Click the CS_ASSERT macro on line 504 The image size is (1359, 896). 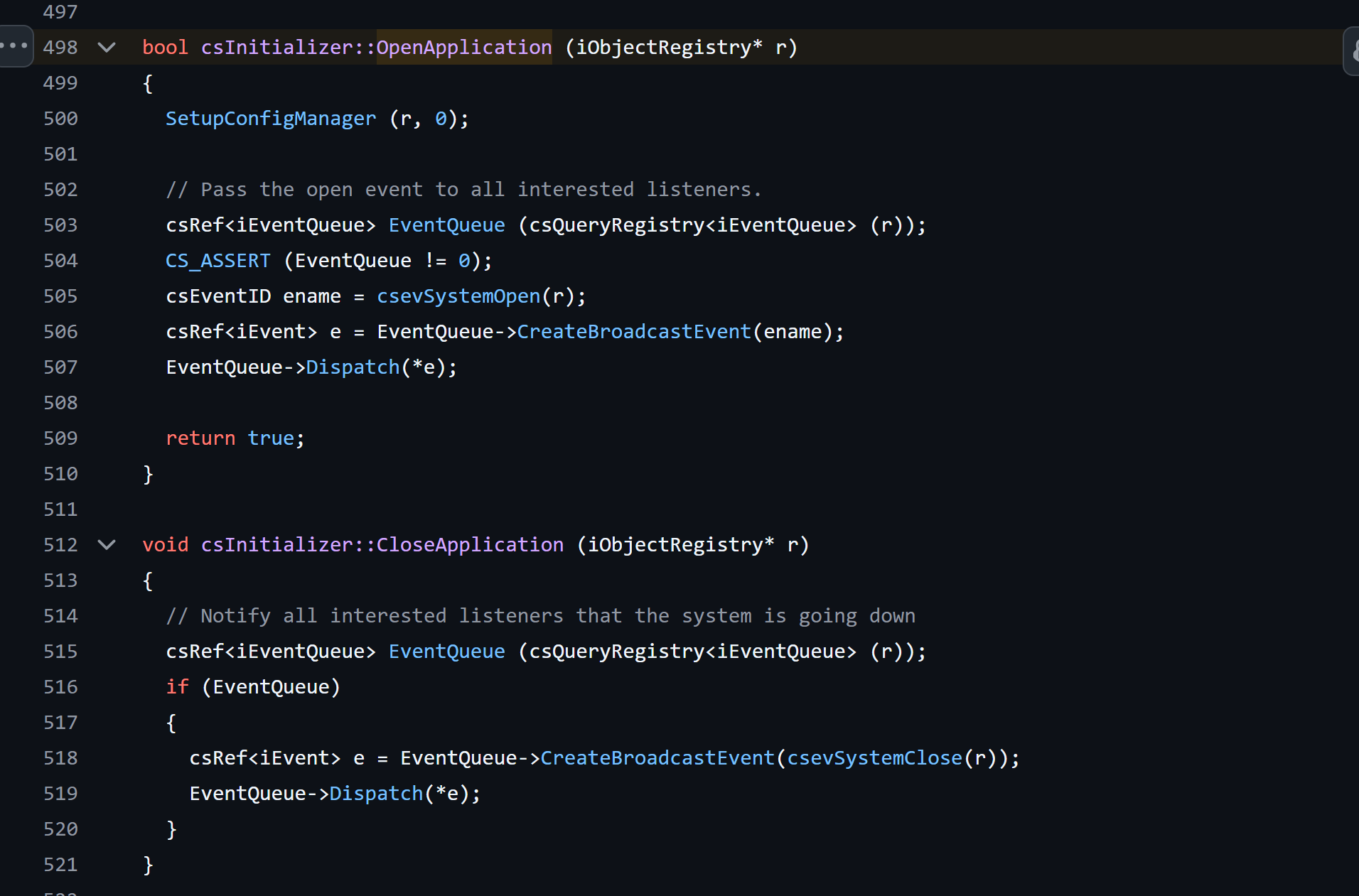click(217, 261)
